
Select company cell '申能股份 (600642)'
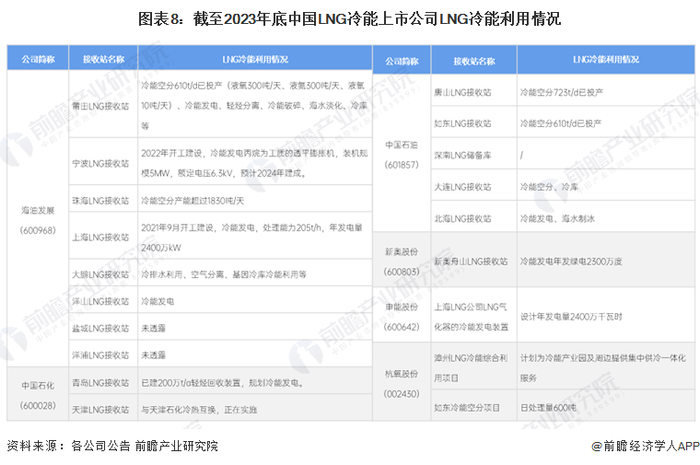click(x=401, y=317)
